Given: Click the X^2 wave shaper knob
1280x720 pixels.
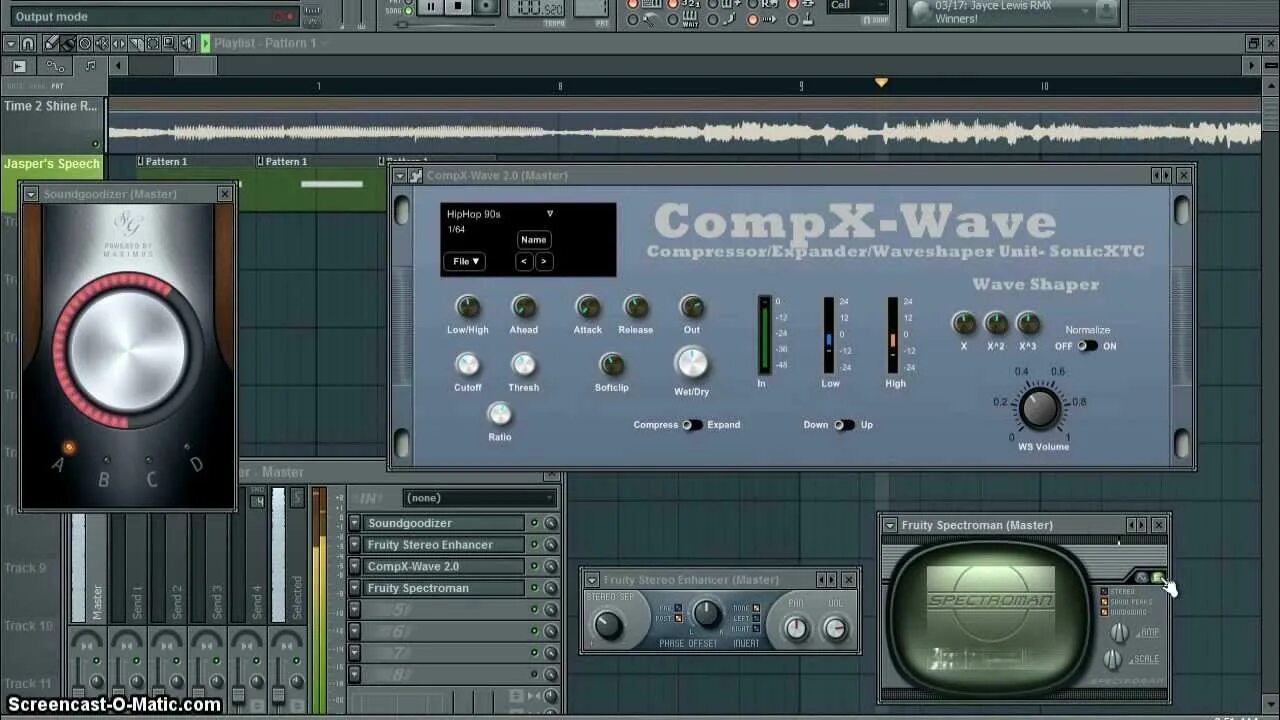Looking at the screenshot, I should click(x=996, y=323).
